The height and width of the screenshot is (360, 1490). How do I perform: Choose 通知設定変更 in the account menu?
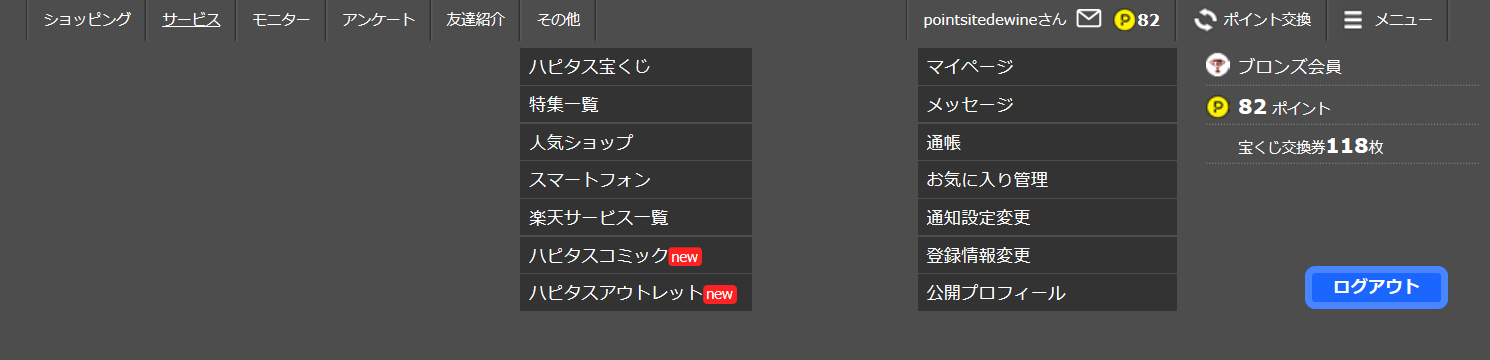pos(1047,217)
